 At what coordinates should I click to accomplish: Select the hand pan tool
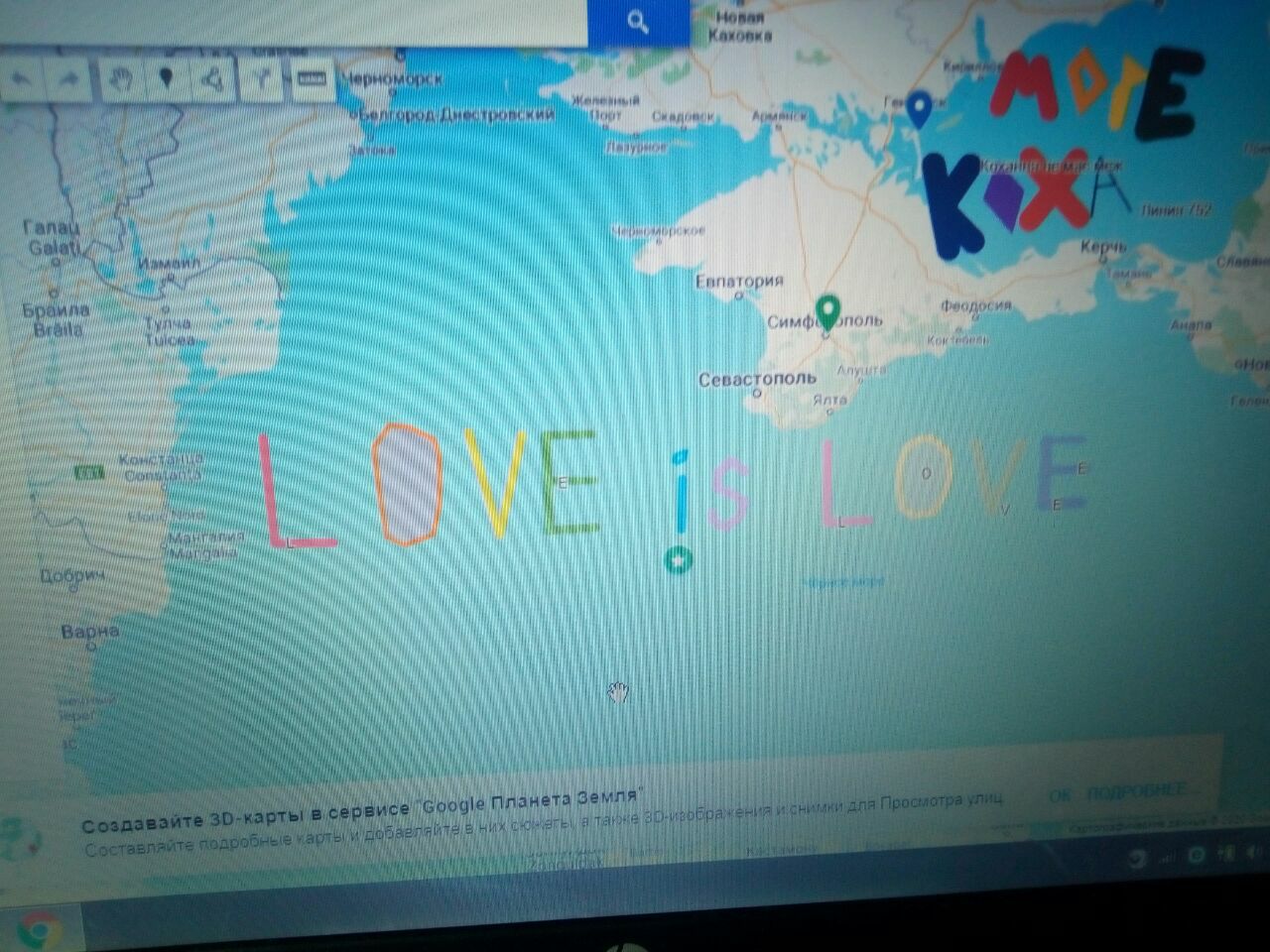click(x=121, y=79)
